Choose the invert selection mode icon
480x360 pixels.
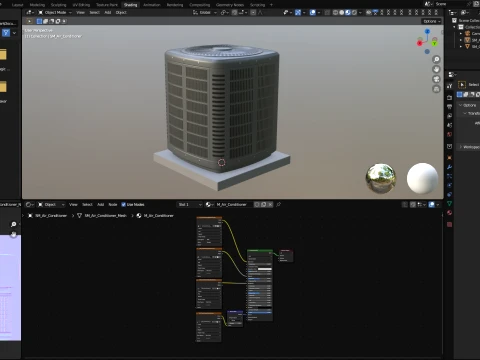point(58,21)
